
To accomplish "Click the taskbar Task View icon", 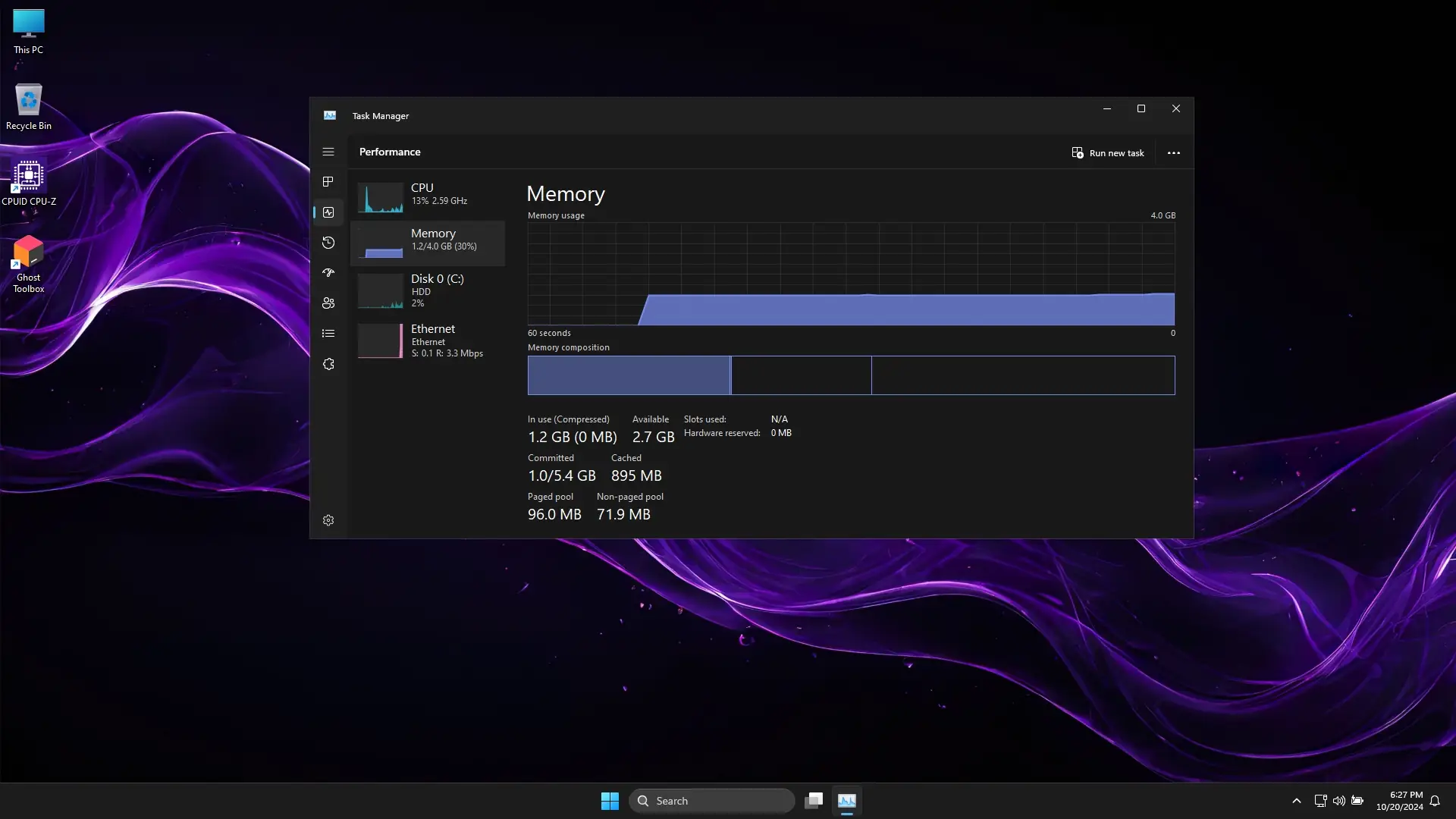I will (x=814, y=801).
